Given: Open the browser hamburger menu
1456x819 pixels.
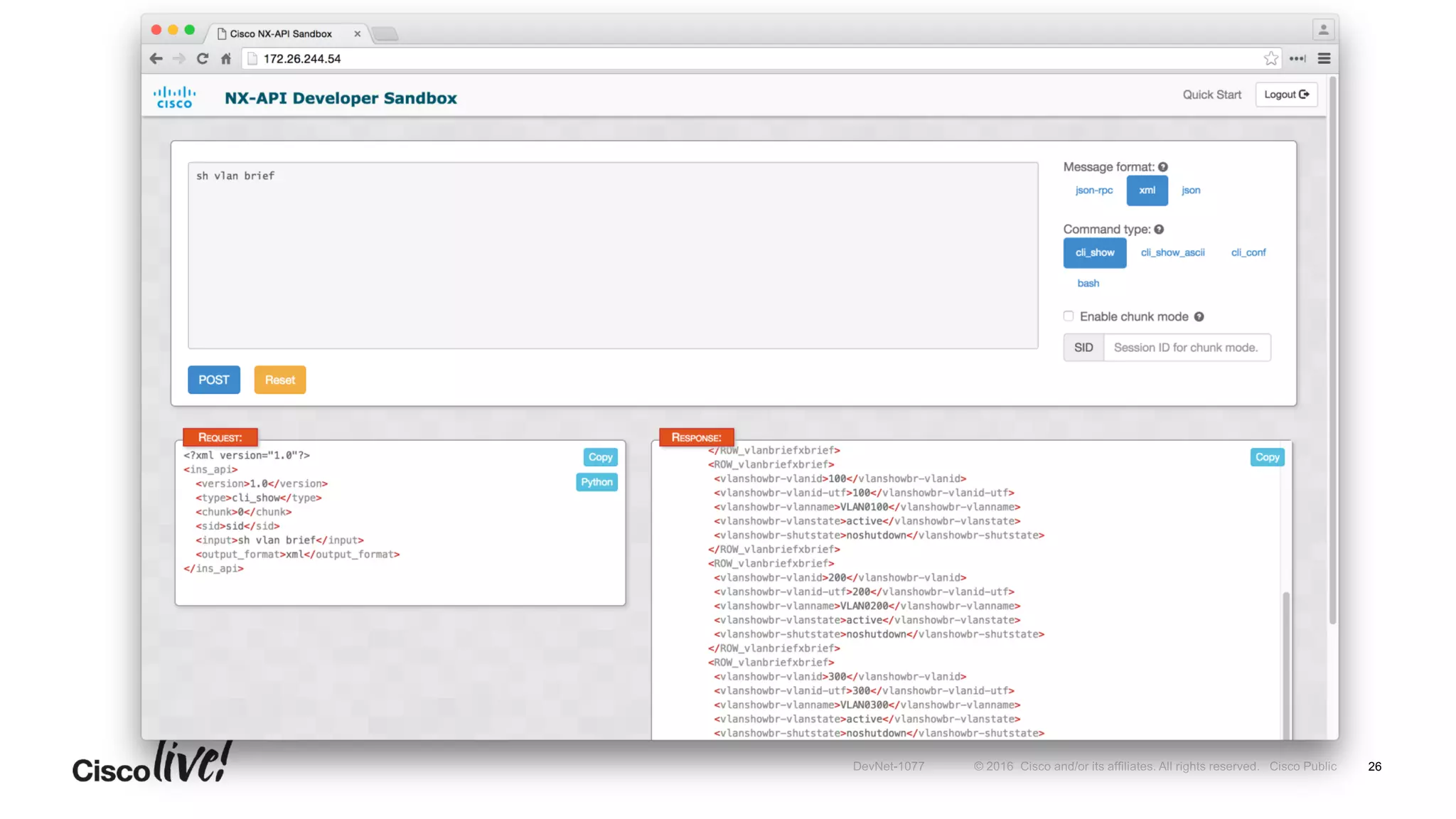Looking at the screenshot, I should [x=1324, y=59].
